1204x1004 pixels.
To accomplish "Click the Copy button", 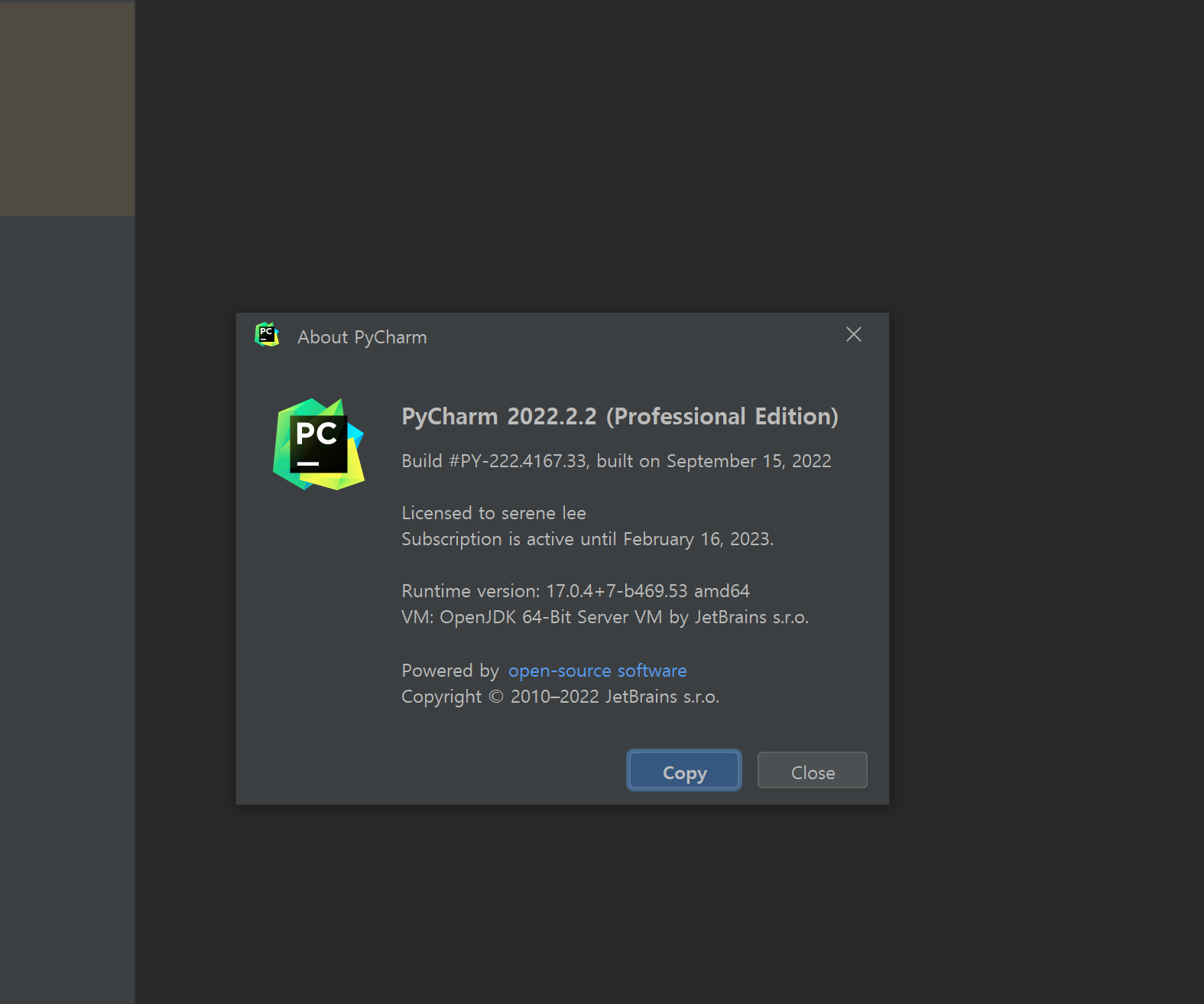I will click(x=684, y=770).
